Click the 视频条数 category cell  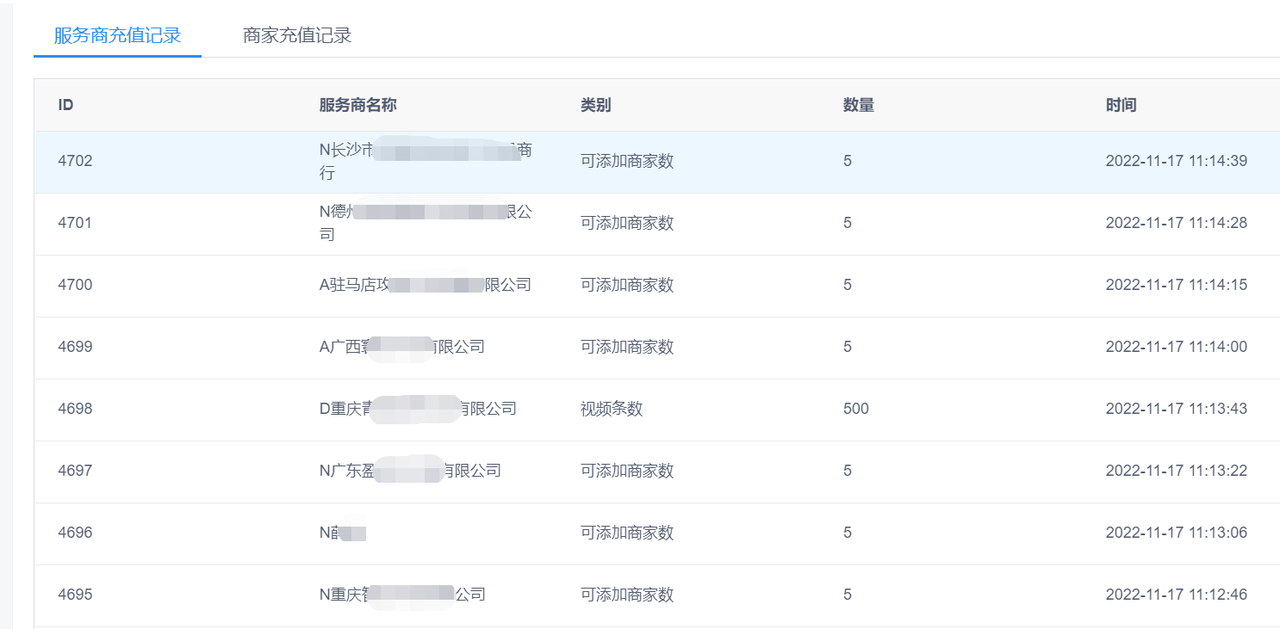[612, 409]
